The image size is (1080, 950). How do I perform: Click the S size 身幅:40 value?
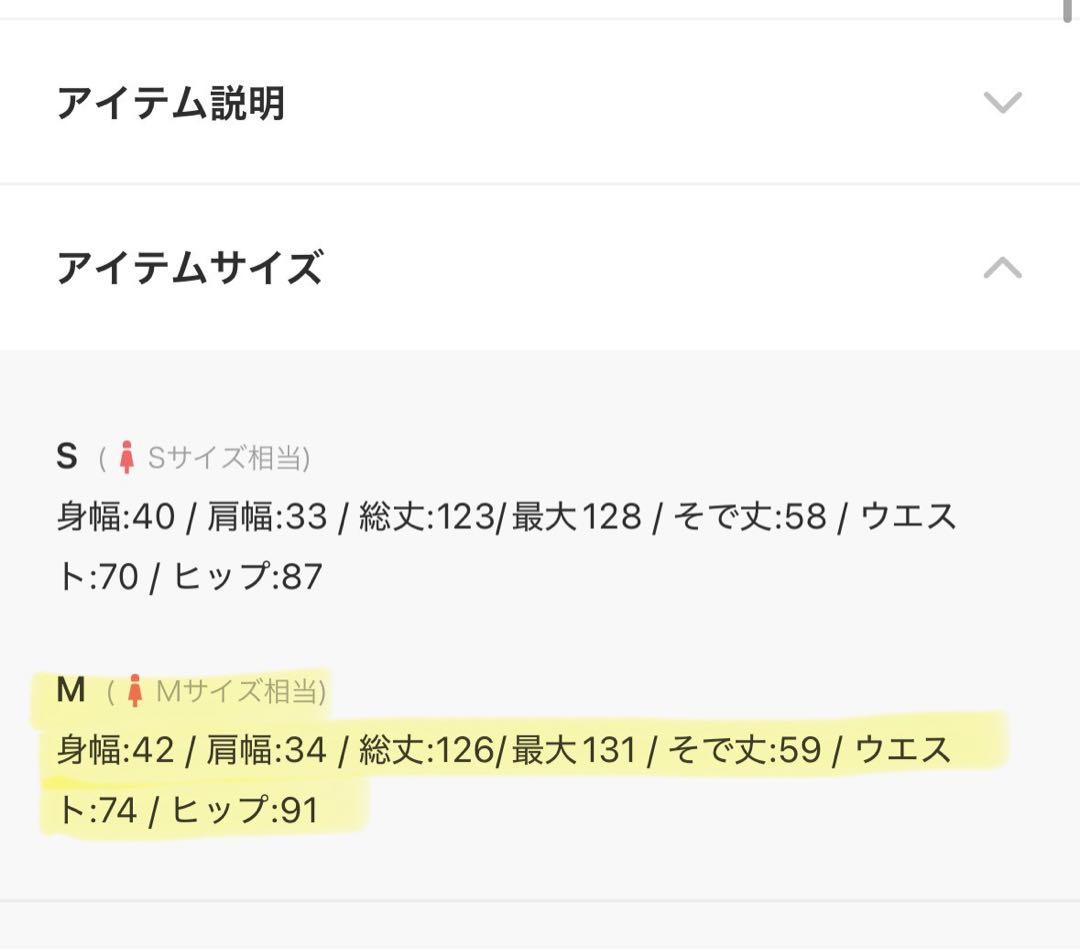pyautogui.click(x=115, y=517)
